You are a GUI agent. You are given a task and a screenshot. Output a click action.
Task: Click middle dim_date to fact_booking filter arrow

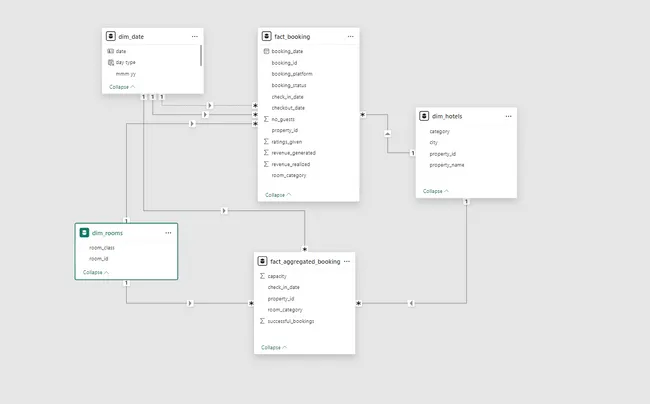click(205, 114)
